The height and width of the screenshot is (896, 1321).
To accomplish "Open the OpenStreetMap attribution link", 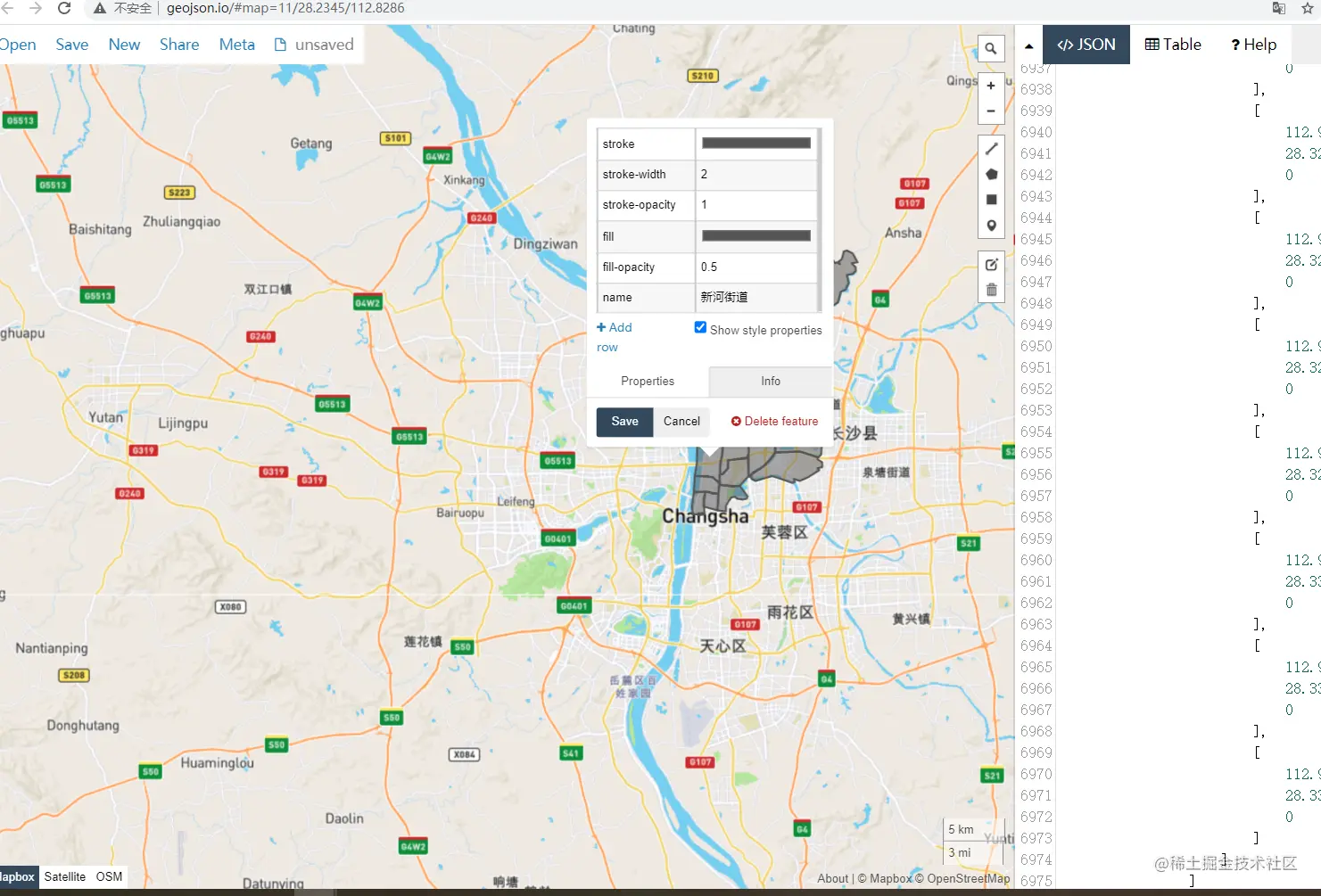I will [x=963, y=878].
